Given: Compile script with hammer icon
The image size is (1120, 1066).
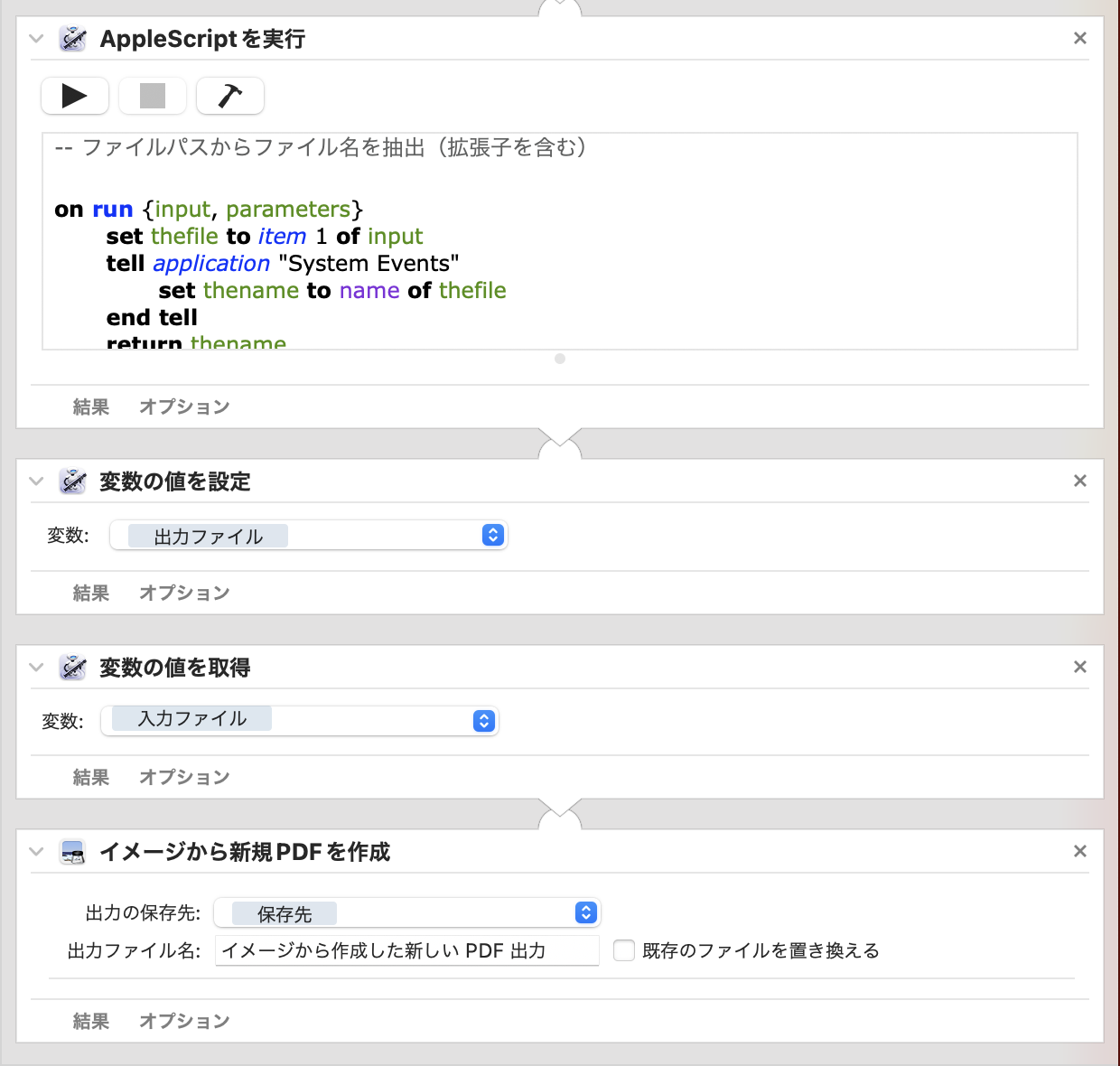Looking at the screenshot, I should click(230, 96).
